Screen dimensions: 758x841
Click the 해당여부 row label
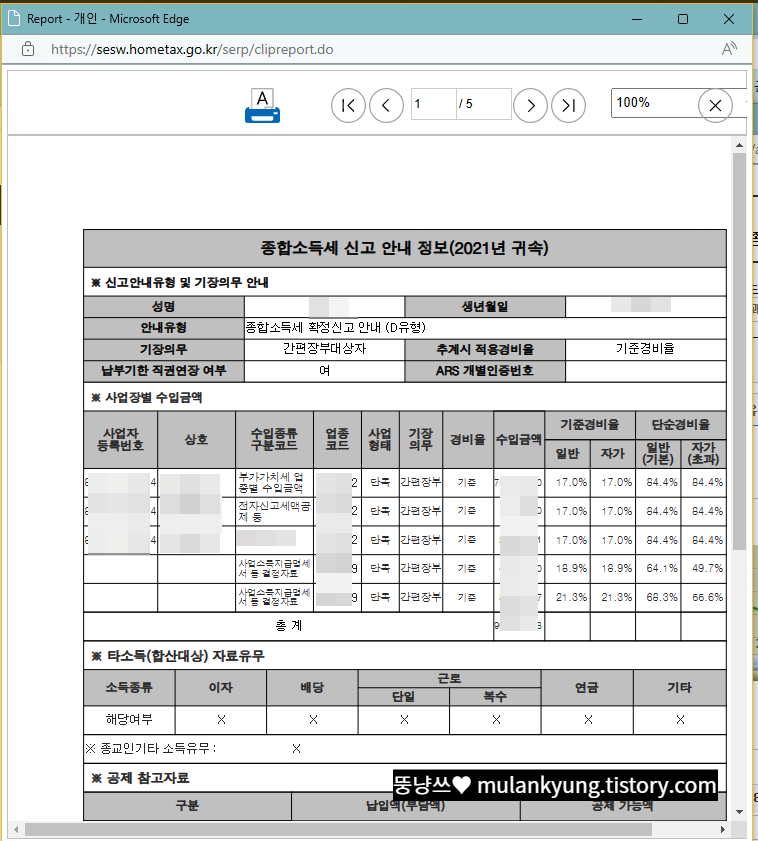pyautogui.click(x=129, y=720)
